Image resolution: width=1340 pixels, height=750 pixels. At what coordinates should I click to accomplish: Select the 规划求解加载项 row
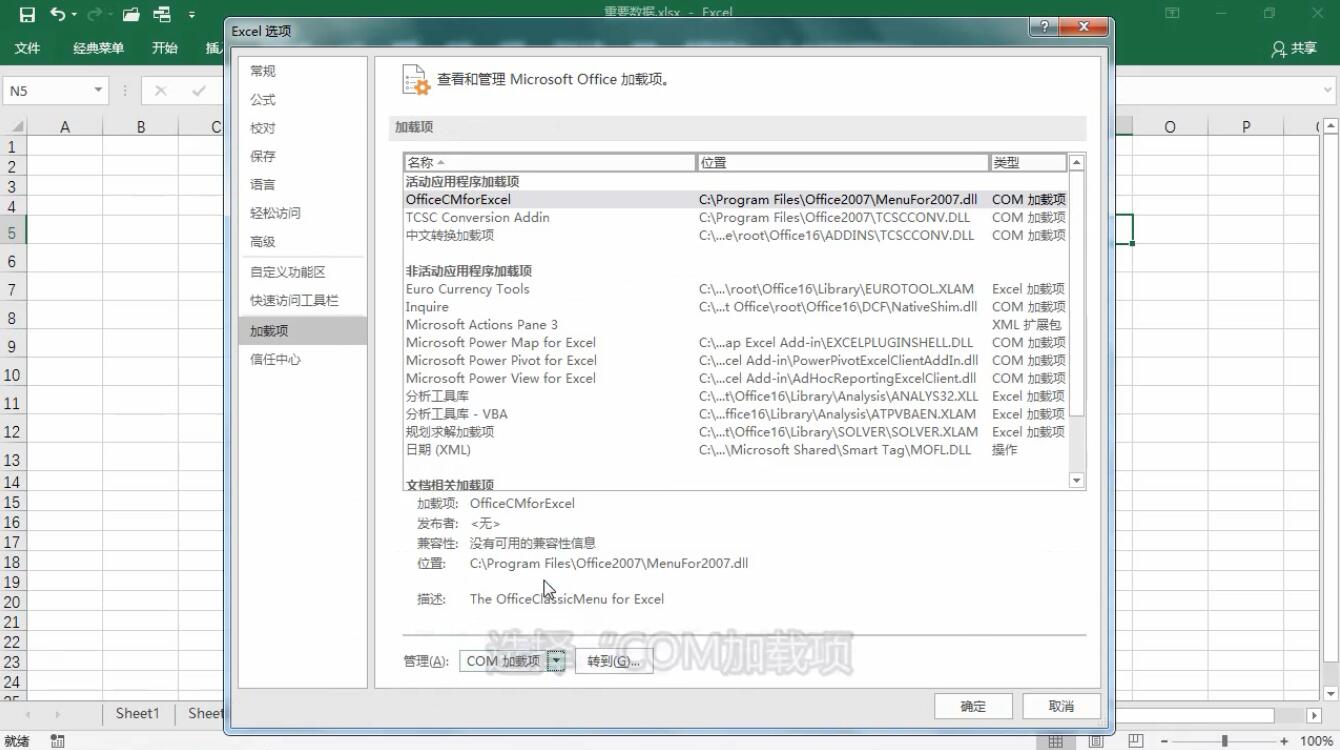[x=736, y=432]
